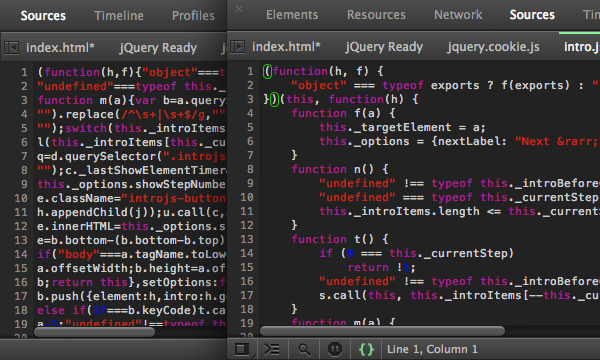Open the Timeline tab in the left window
The height and width of the screenshot is (360, 600).
pyautogui.click(x=119, y=16)
